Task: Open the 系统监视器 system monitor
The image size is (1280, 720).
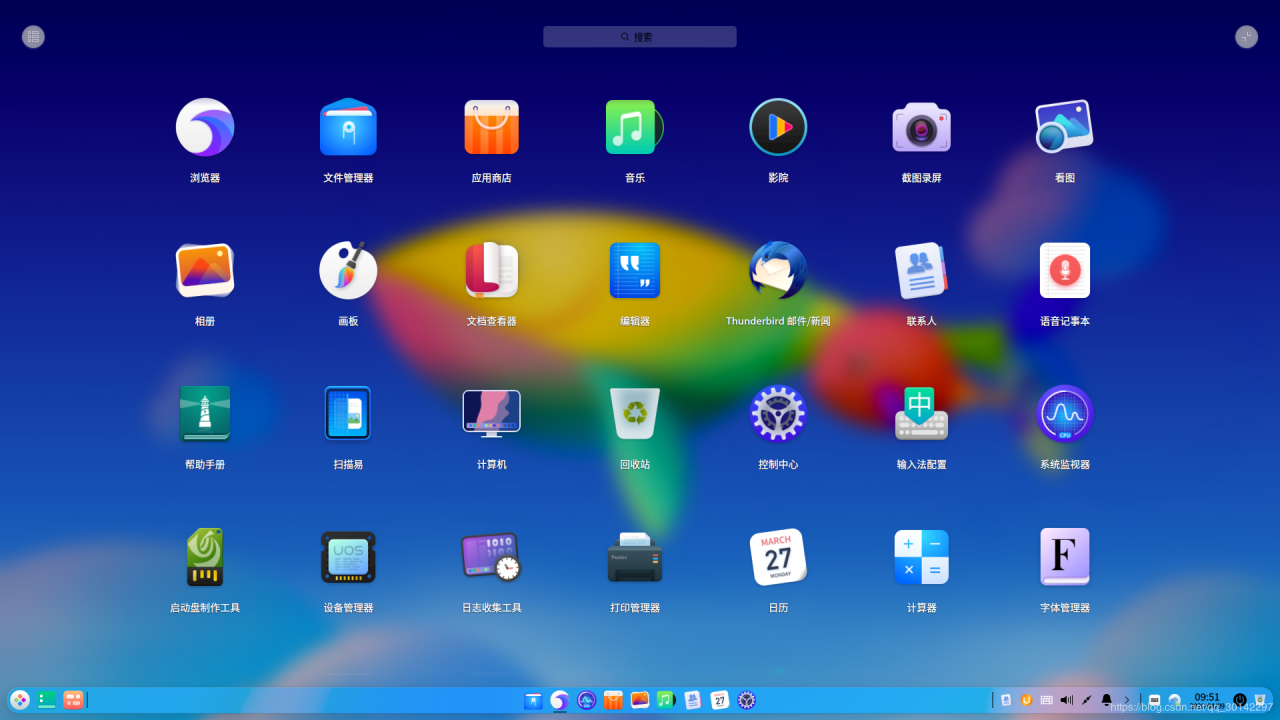Action: pos(1064,413)
